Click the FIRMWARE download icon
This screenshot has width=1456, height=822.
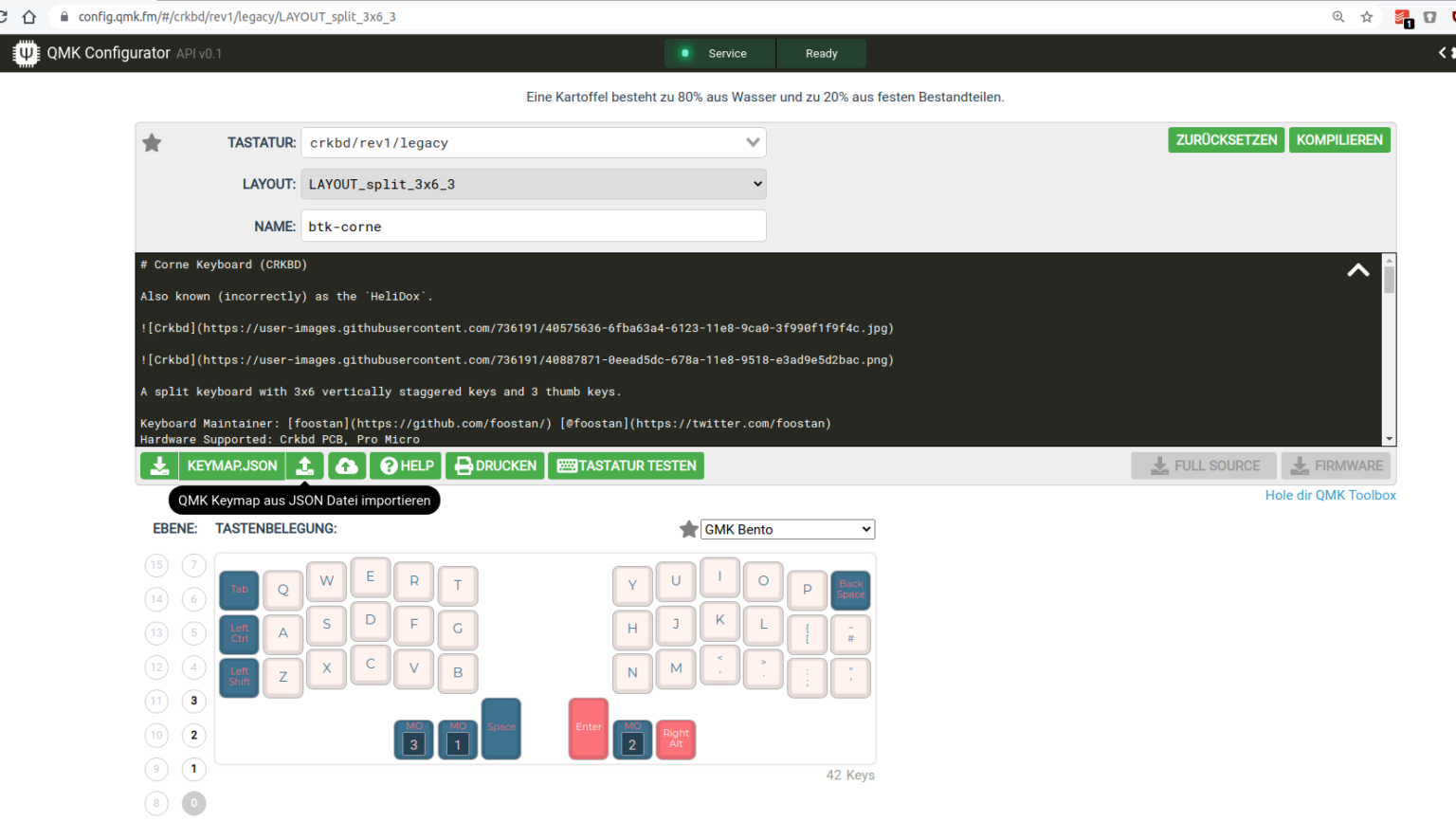1335,466
